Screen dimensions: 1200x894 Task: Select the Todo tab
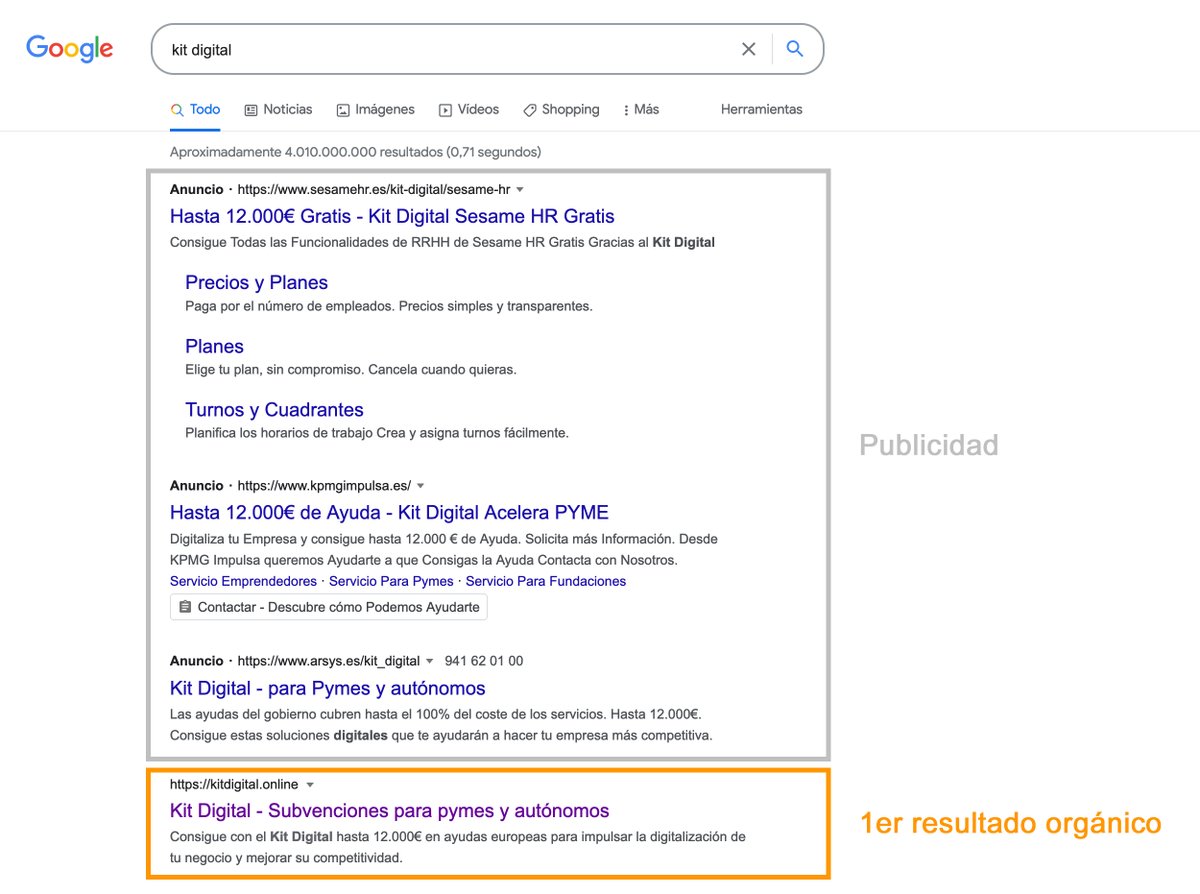pyautogui.click(x=195, y=110)
